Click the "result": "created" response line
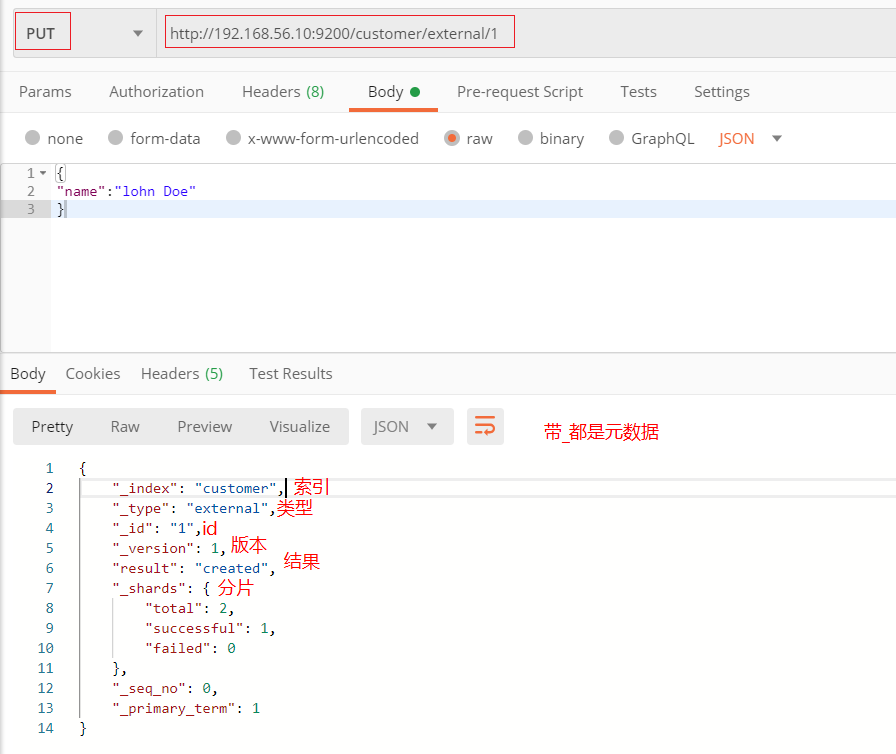The height and width of the screenshot is (754, 896). point(194,568)
